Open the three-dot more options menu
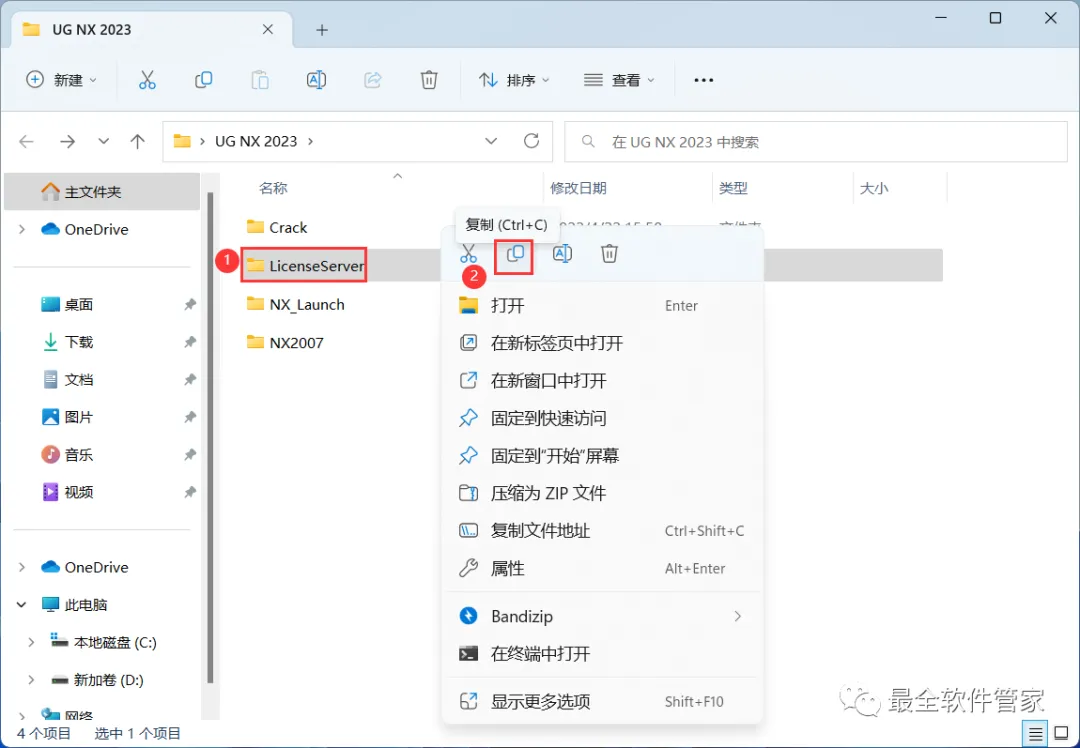1080x748 pixels. click(x=703, y=80)
